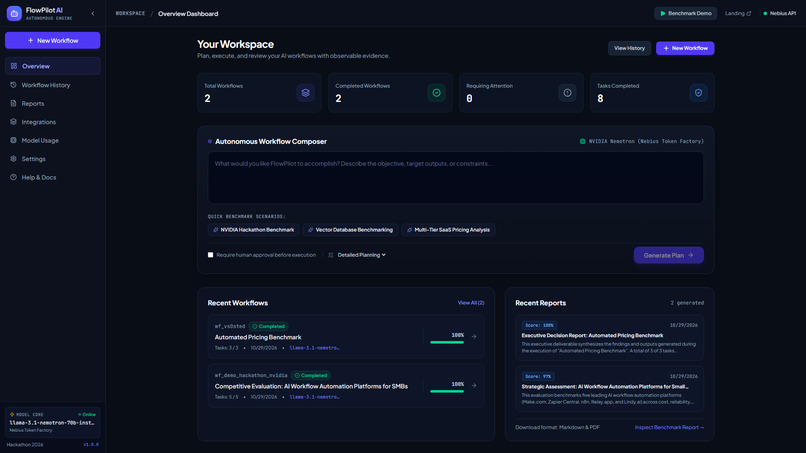Screen dimensions: 806x453
Task: Launch the Benchmark Demo button
Action: (685, 13)
